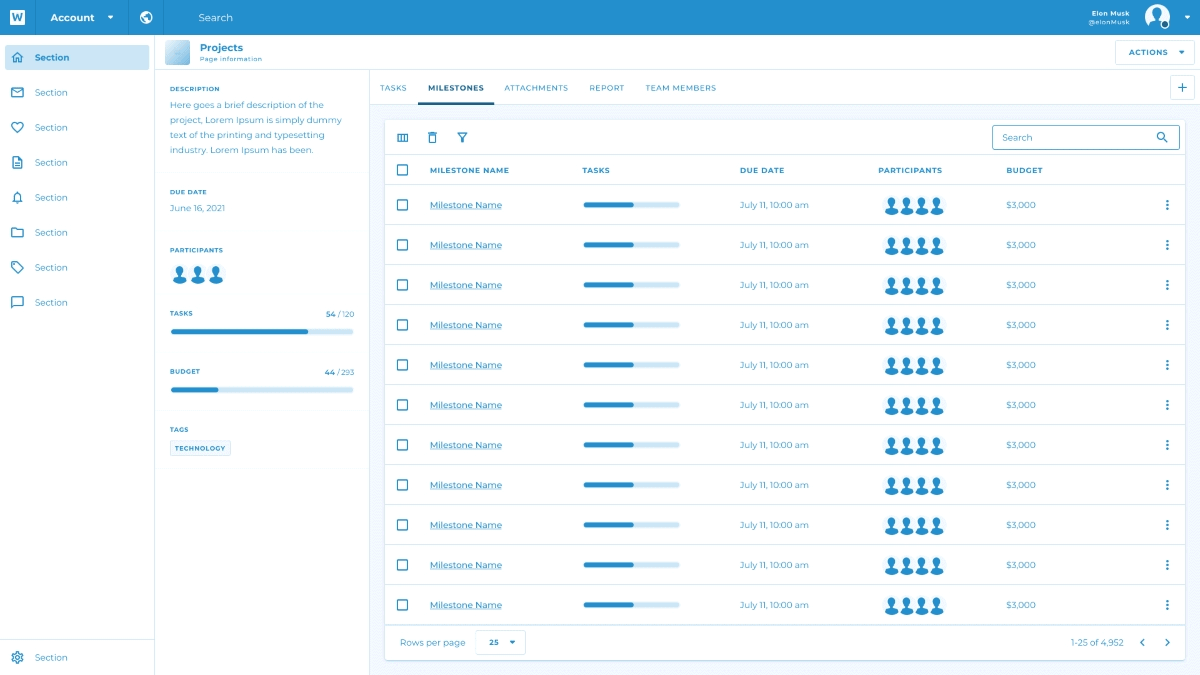Open three-dot menu for first milestone row
This screenshot has height=675, width=1200.
(x=1167, y=205)
